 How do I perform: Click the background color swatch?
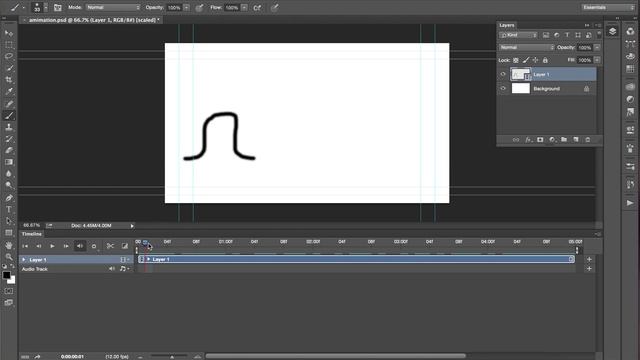(x=12, y=280)
